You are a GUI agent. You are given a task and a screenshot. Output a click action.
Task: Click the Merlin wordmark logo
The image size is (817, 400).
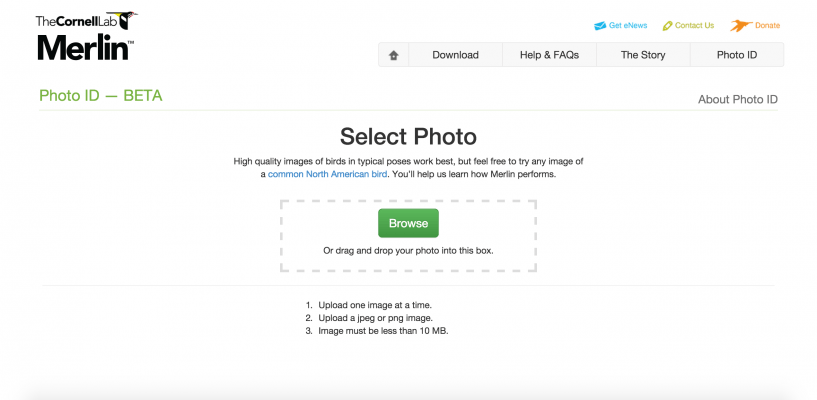point(84,46)
